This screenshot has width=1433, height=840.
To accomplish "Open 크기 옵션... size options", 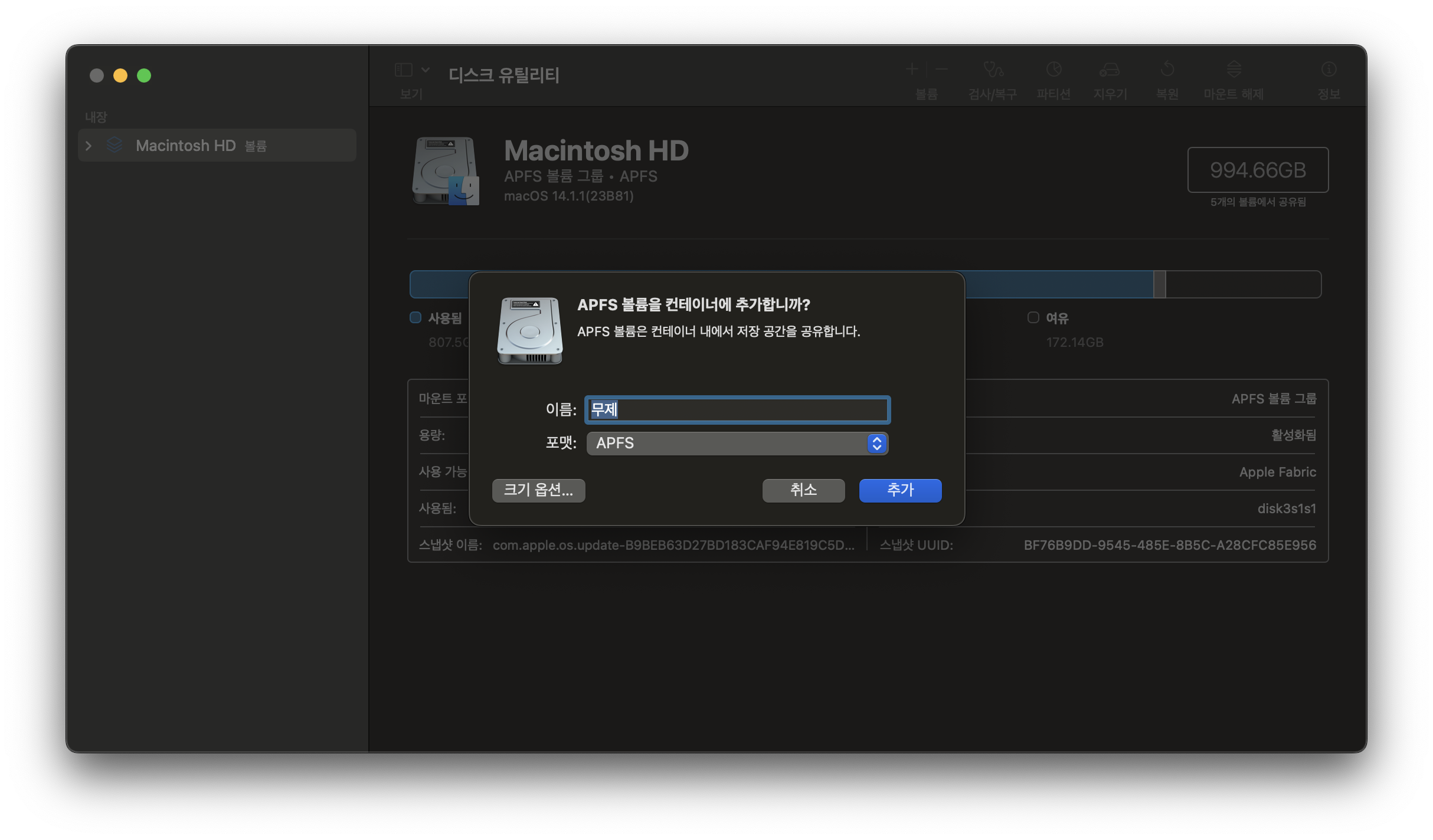I will pyautogui.click(x=538, y=490).
